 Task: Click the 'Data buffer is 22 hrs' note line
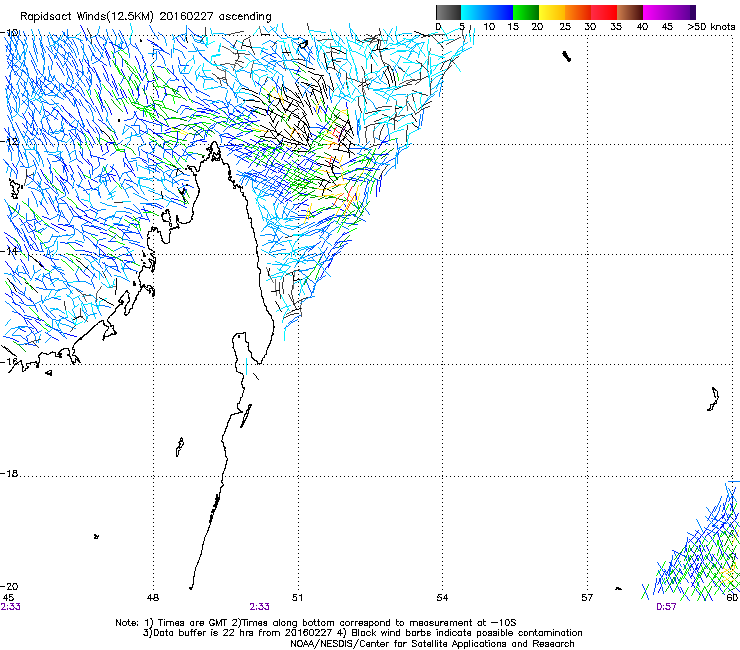pyautogui.click(x=362, y=633)
